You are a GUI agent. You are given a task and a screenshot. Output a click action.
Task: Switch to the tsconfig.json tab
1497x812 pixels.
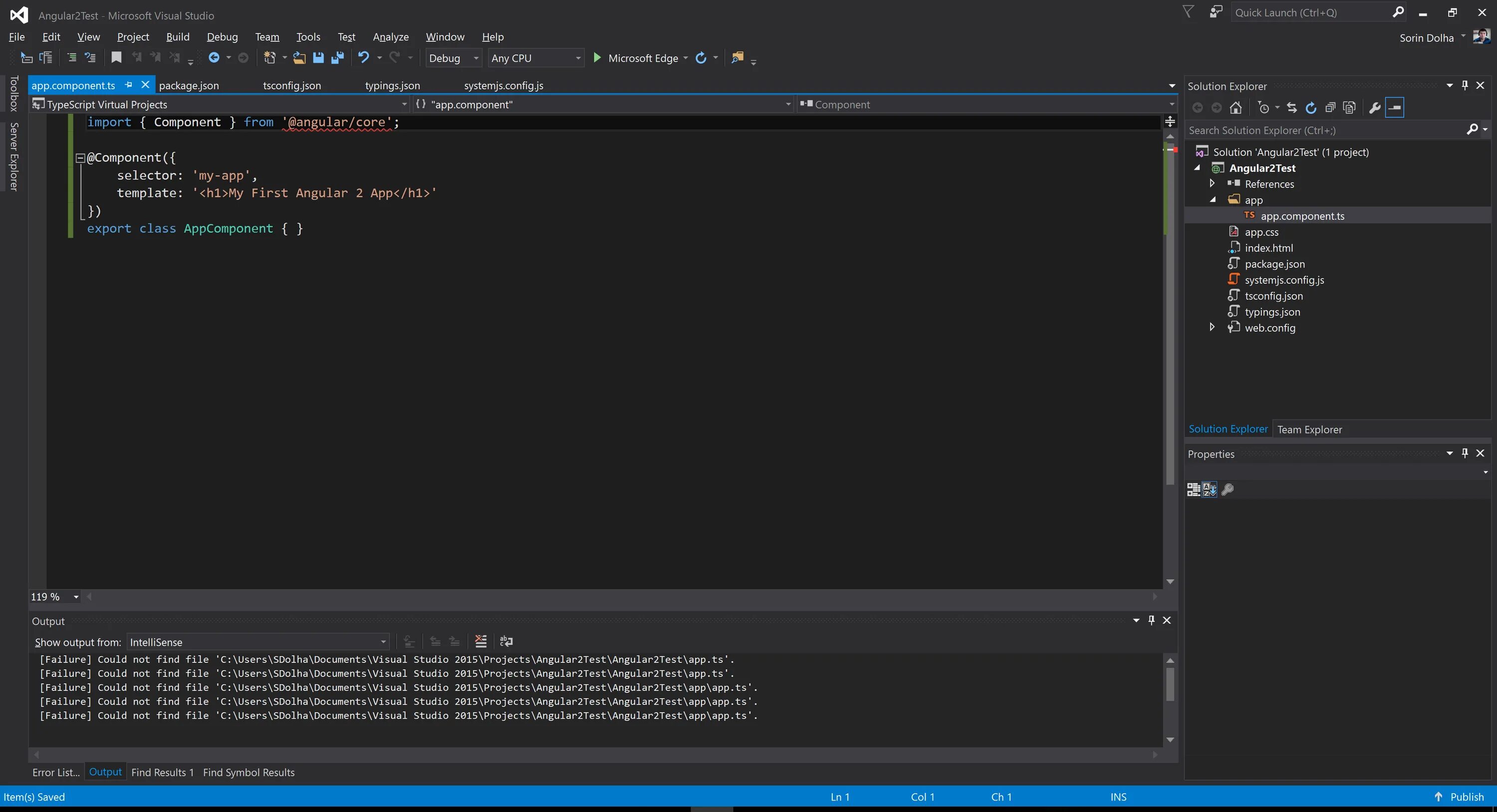(x=292, y=85)
